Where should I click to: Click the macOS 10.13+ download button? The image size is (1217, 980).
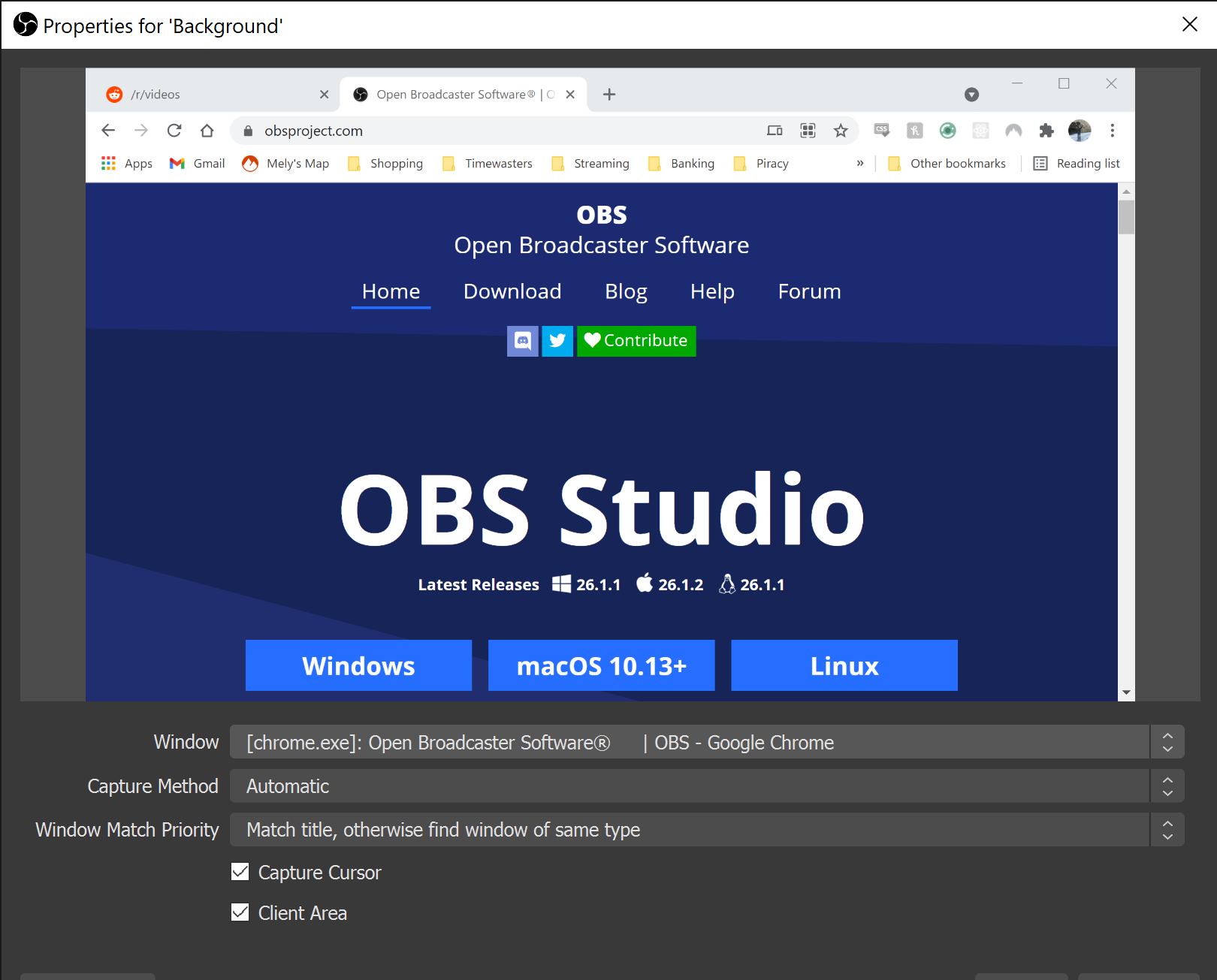601,665
